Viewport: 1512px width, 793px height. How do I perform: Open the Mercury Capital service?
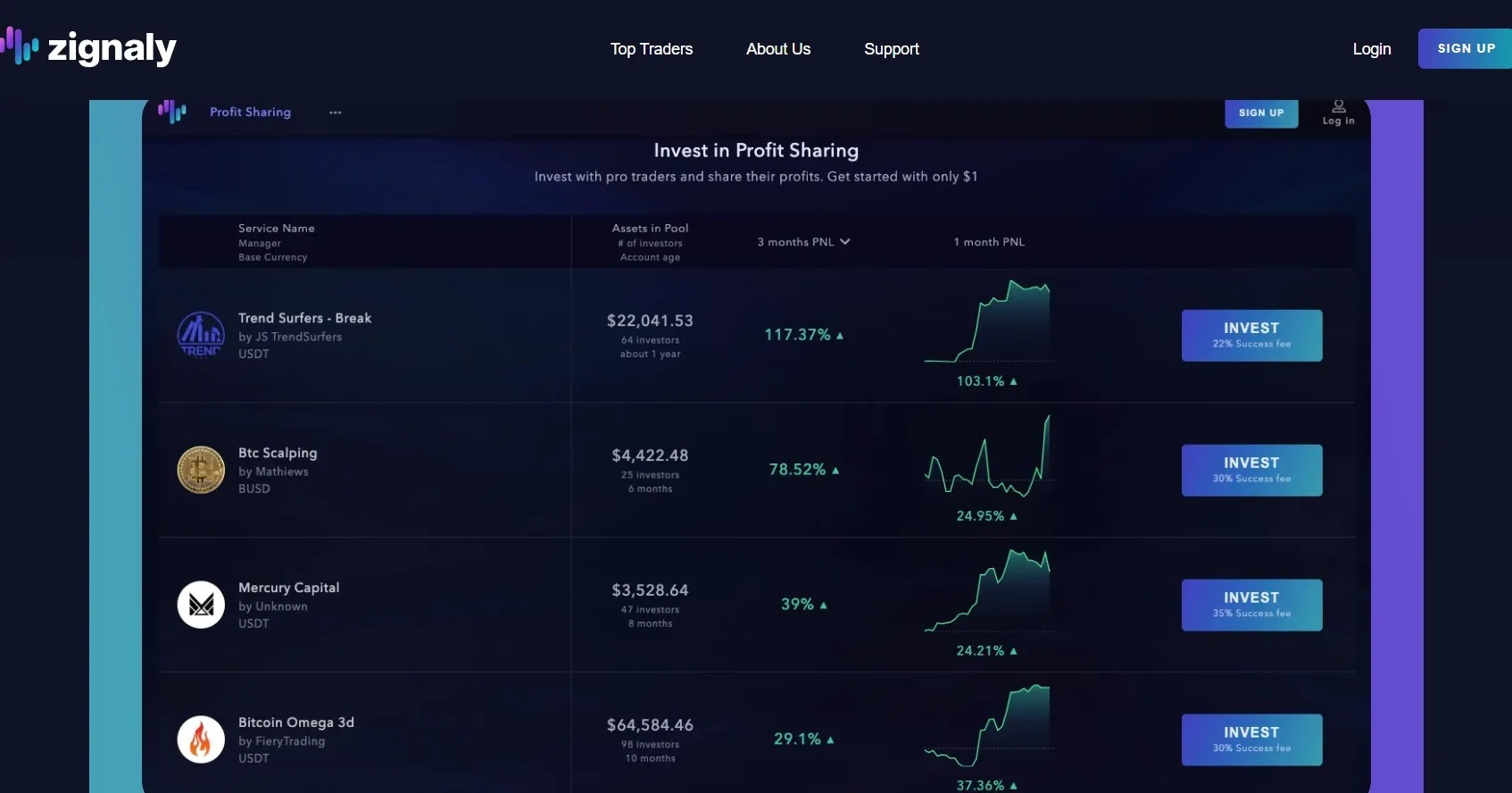[288, 588]
